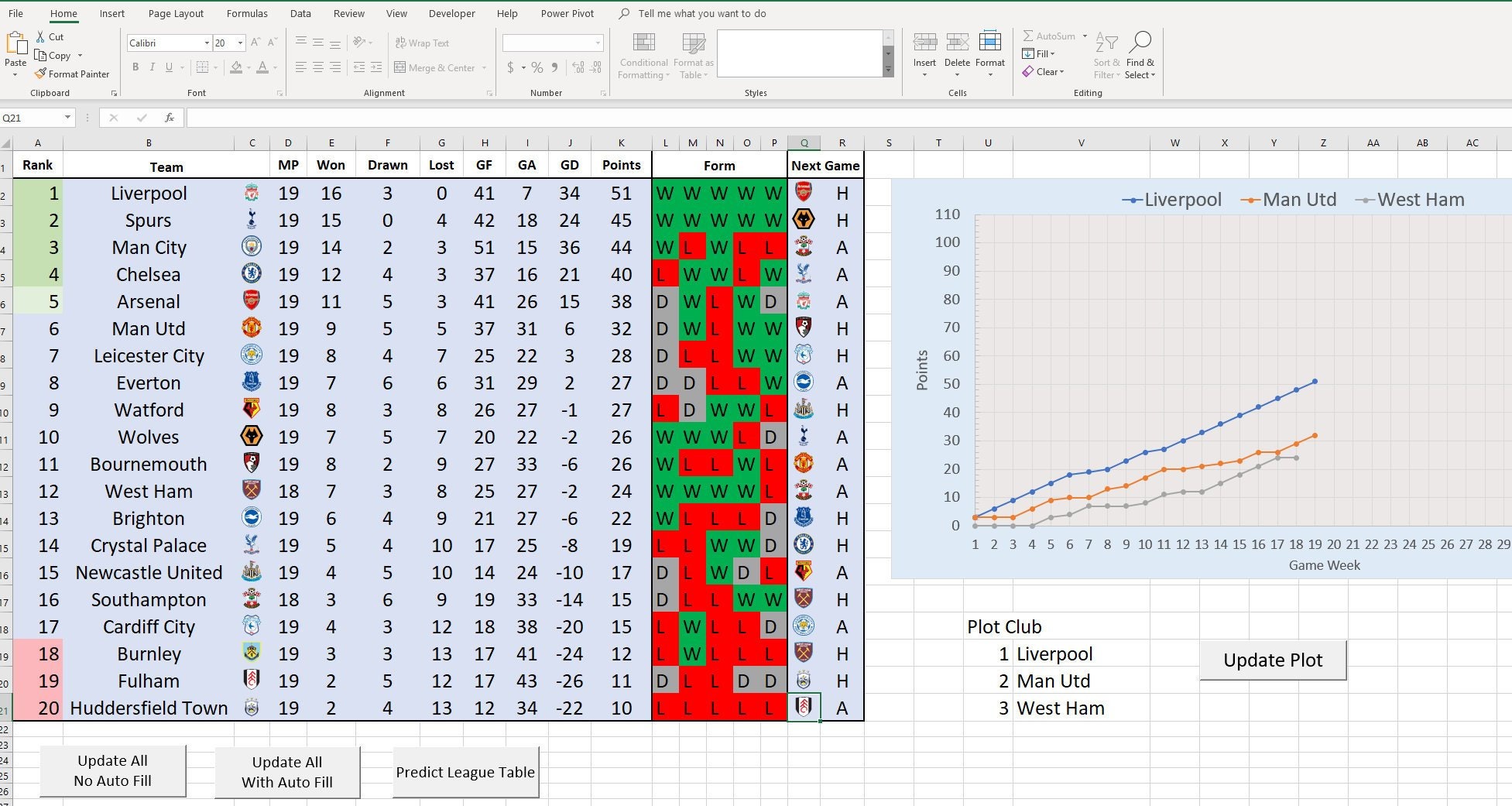Click the Copy icon

(40, 56)
